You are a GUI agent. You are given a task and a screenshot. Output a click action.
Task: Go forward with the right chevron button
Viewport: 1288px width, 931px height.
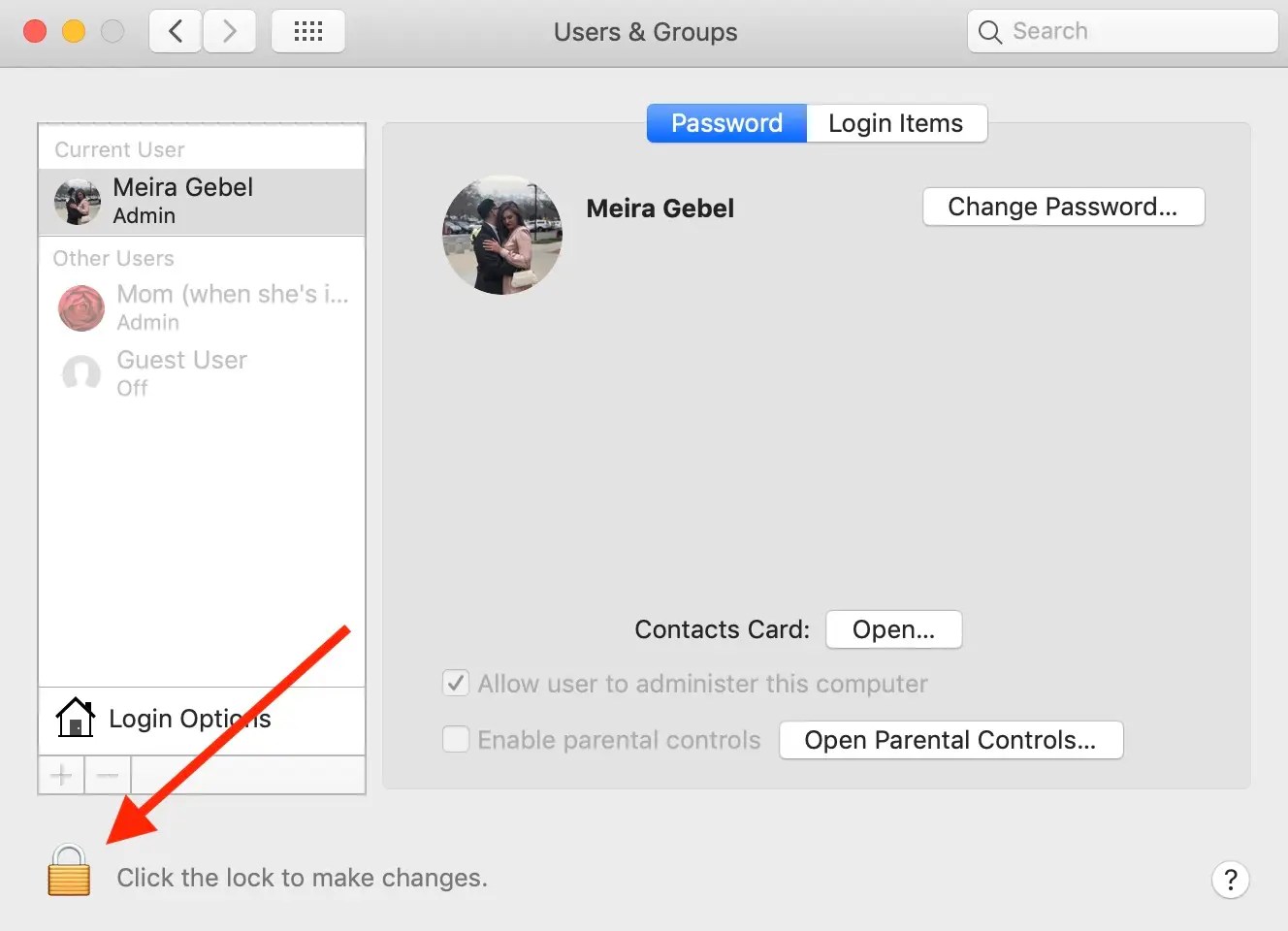230,31
